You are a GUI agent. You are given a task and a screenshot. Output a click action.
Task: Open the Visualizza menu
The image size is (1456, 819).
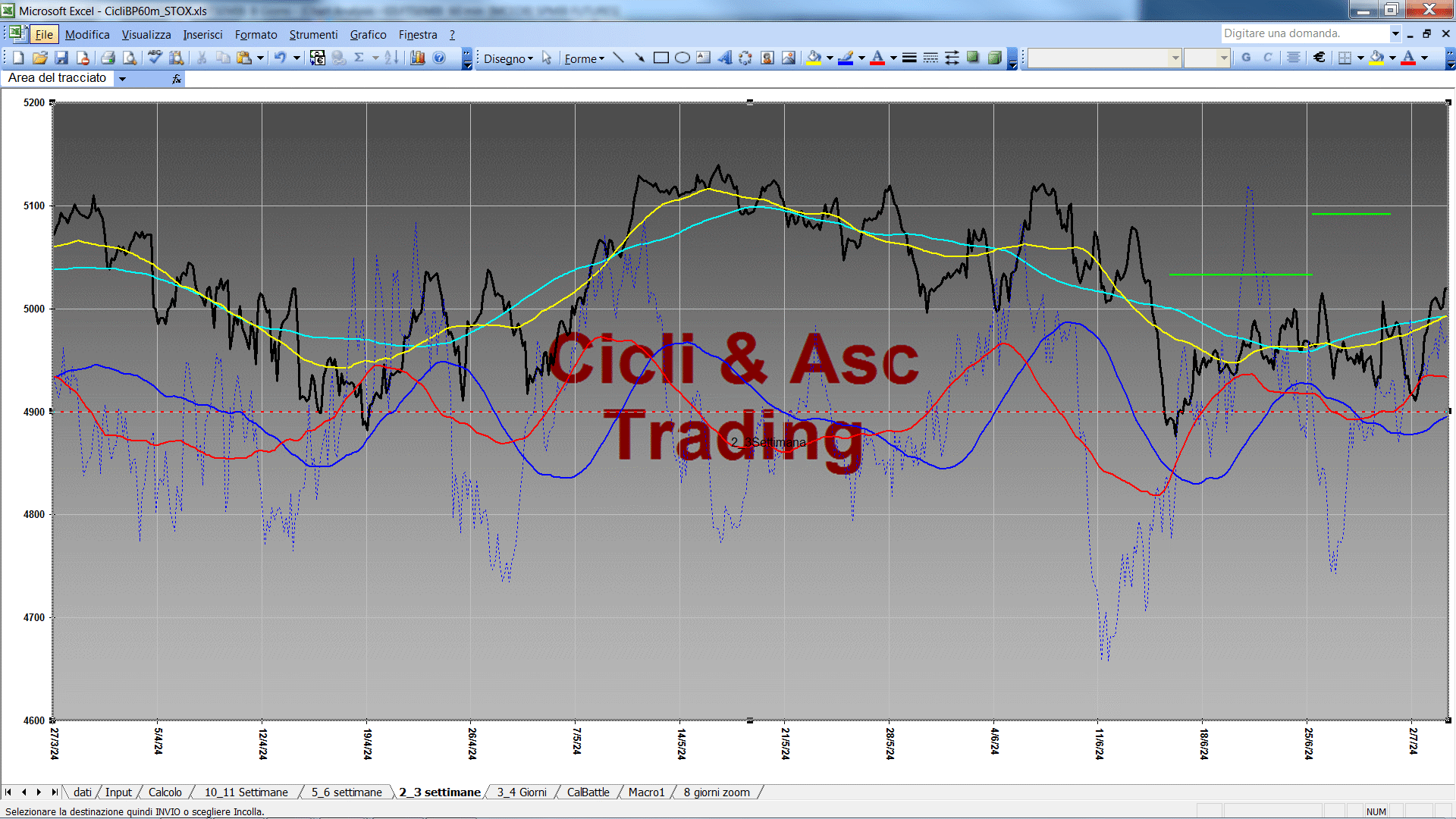[x=146, y=35]
